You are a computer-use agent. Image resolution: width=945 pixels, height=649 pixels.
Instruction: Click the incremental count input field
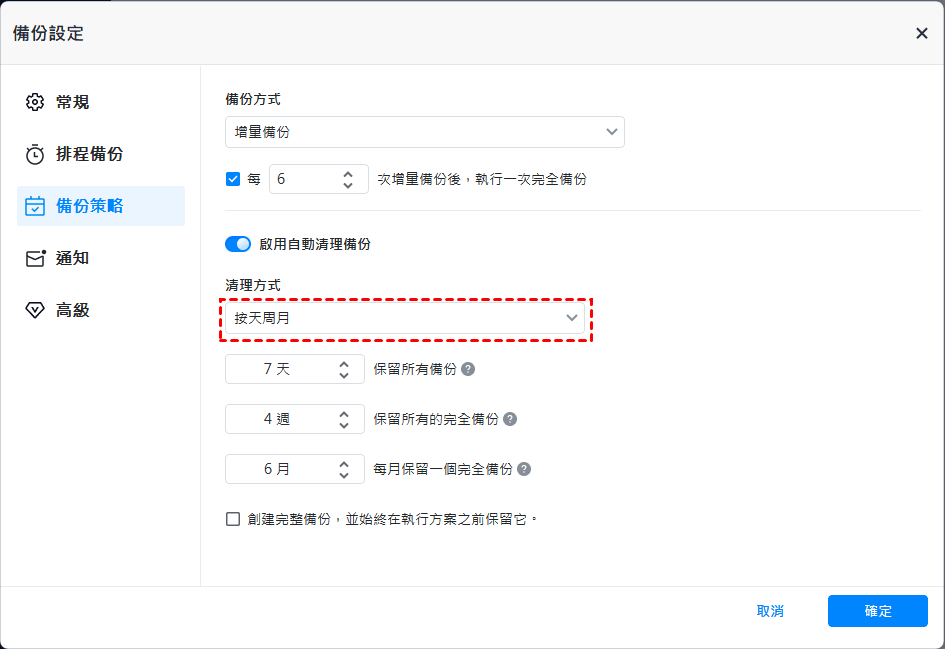point(303,180)
